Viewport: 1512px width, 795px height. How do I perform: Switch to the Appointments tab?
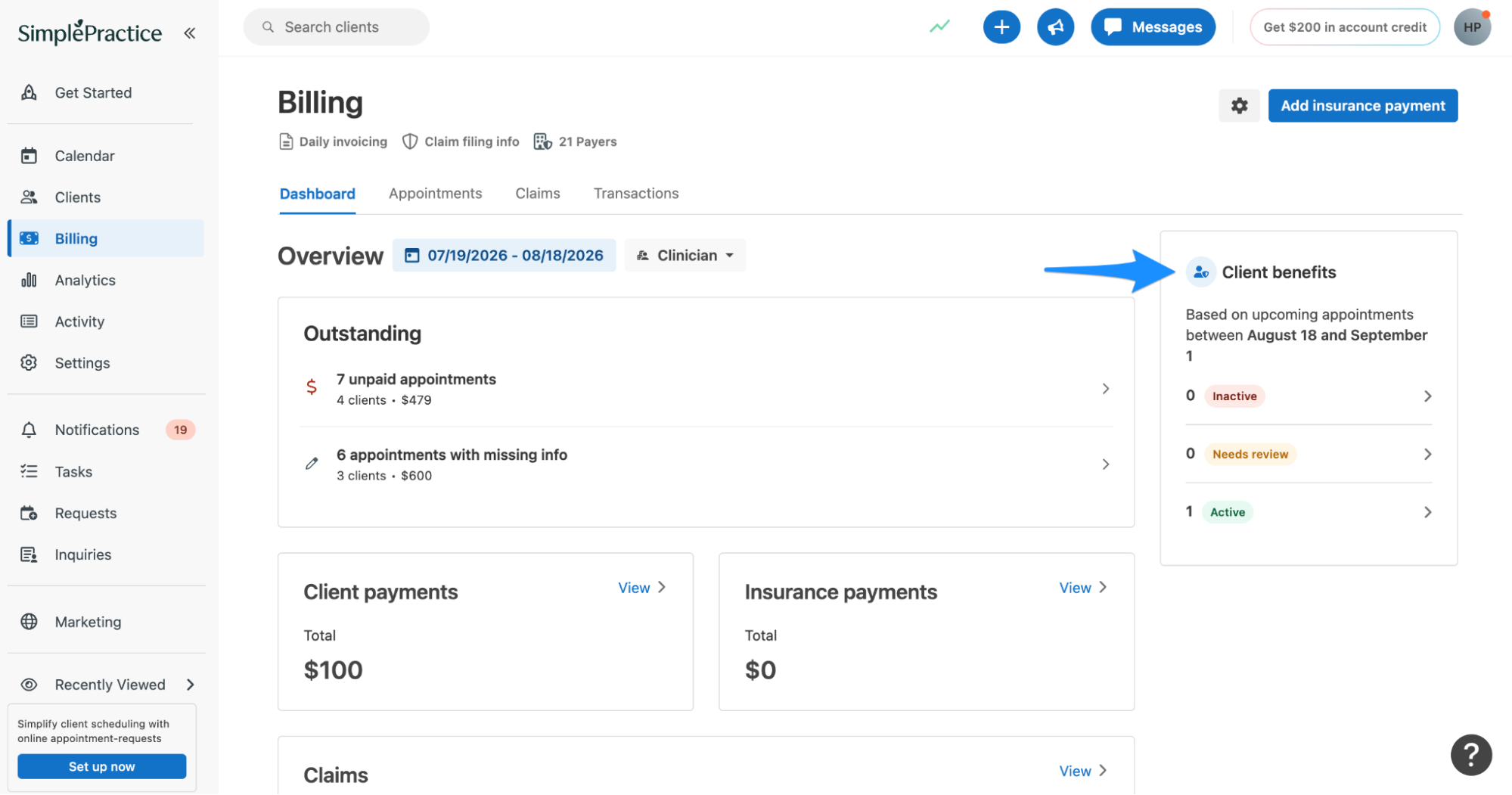click(435, 194)
